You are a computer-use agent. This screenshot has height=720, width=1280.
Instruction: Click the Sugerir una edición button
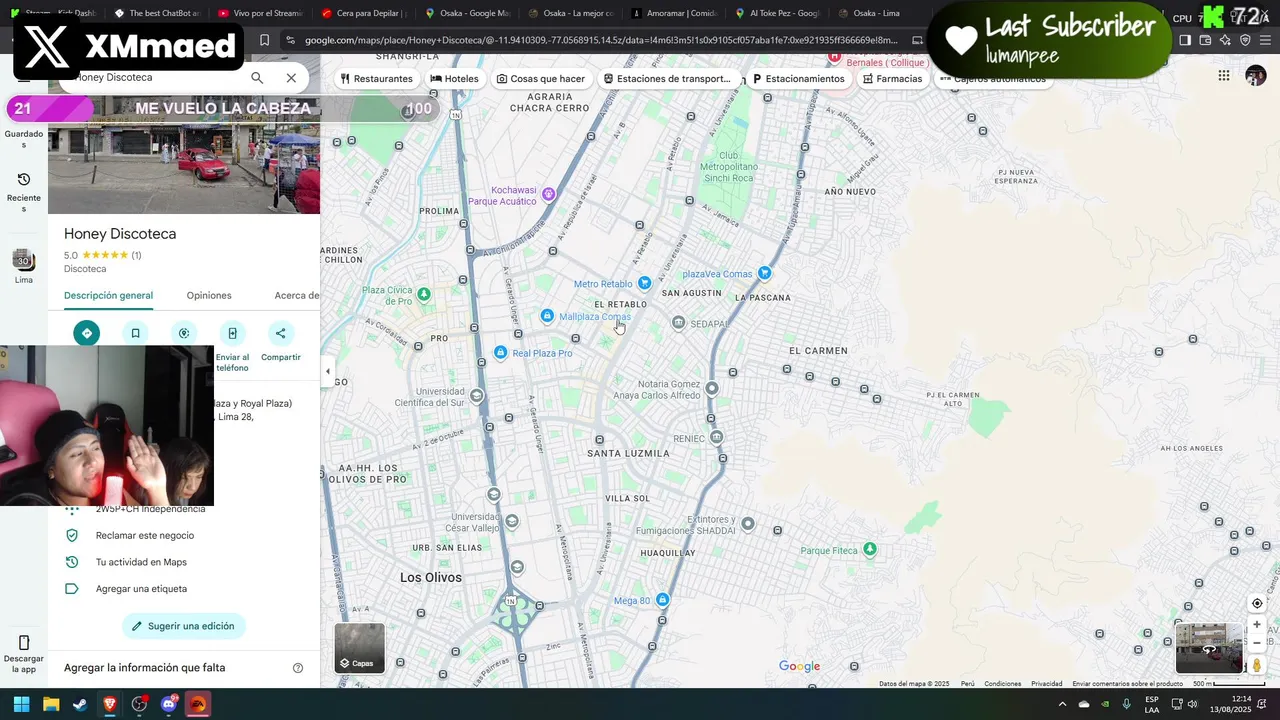184,626
